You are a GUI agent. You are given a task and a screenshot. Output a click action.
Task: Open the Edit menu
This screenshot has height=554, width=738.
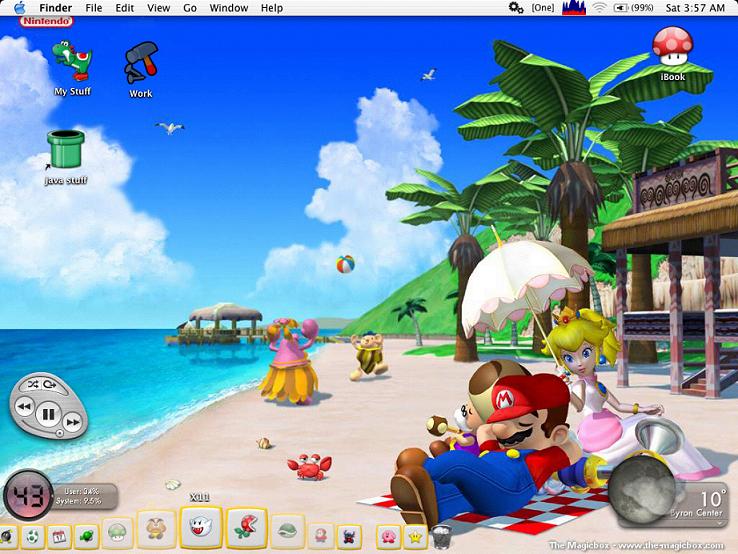pyautogui.click(x=125, y=8)
